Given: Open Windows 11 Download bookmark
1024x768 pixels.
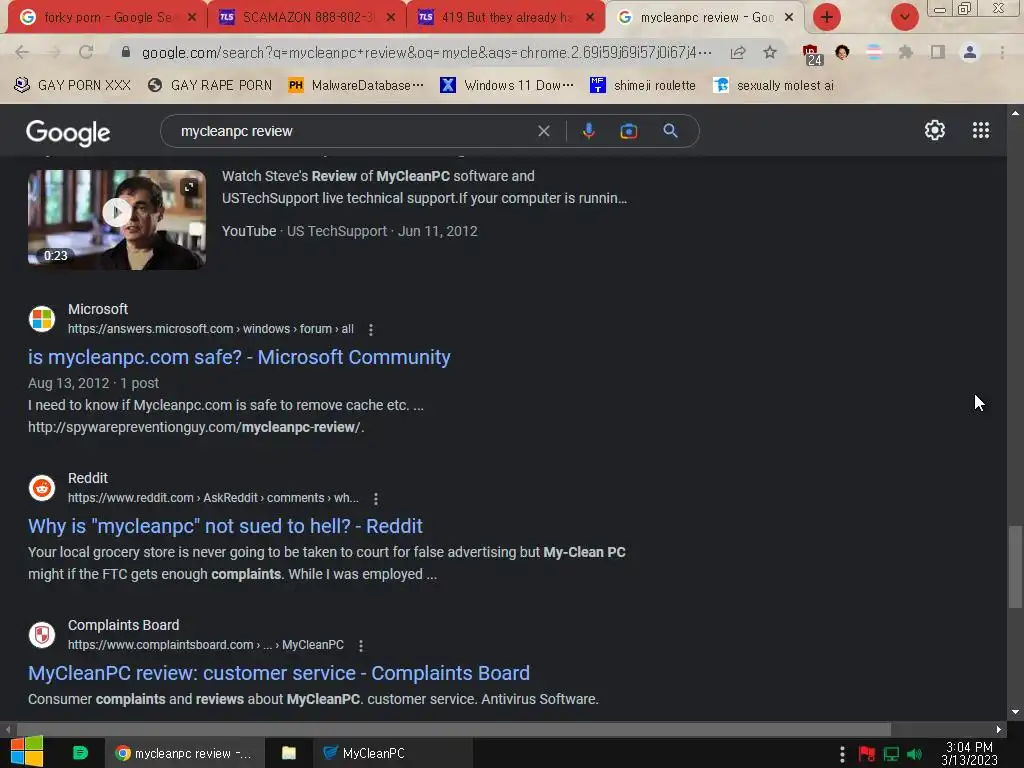Looking at the screenshot, I should (507, 85).
